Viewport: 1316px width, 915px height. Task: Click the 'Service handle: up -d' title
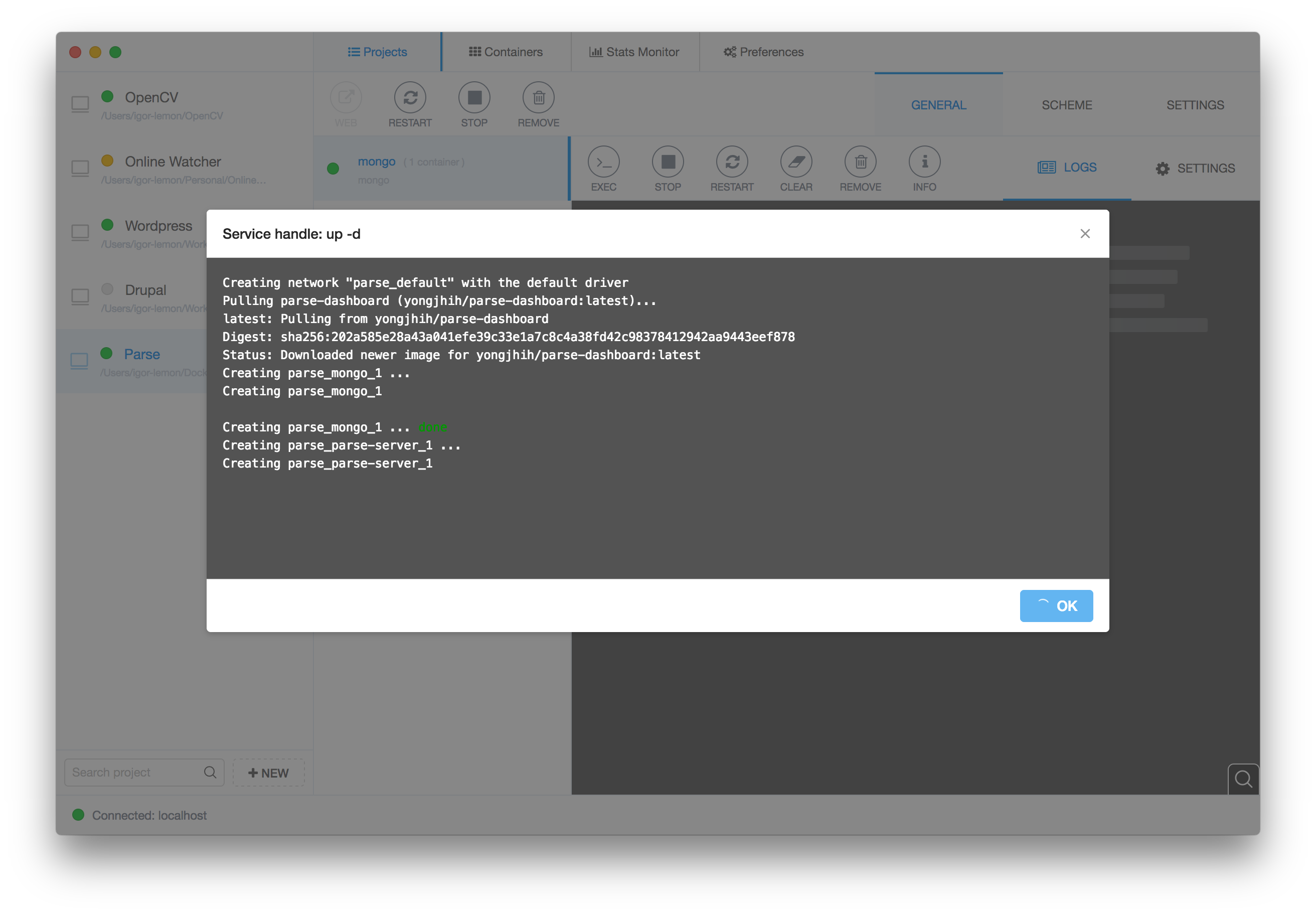click(x=291, y=234)
